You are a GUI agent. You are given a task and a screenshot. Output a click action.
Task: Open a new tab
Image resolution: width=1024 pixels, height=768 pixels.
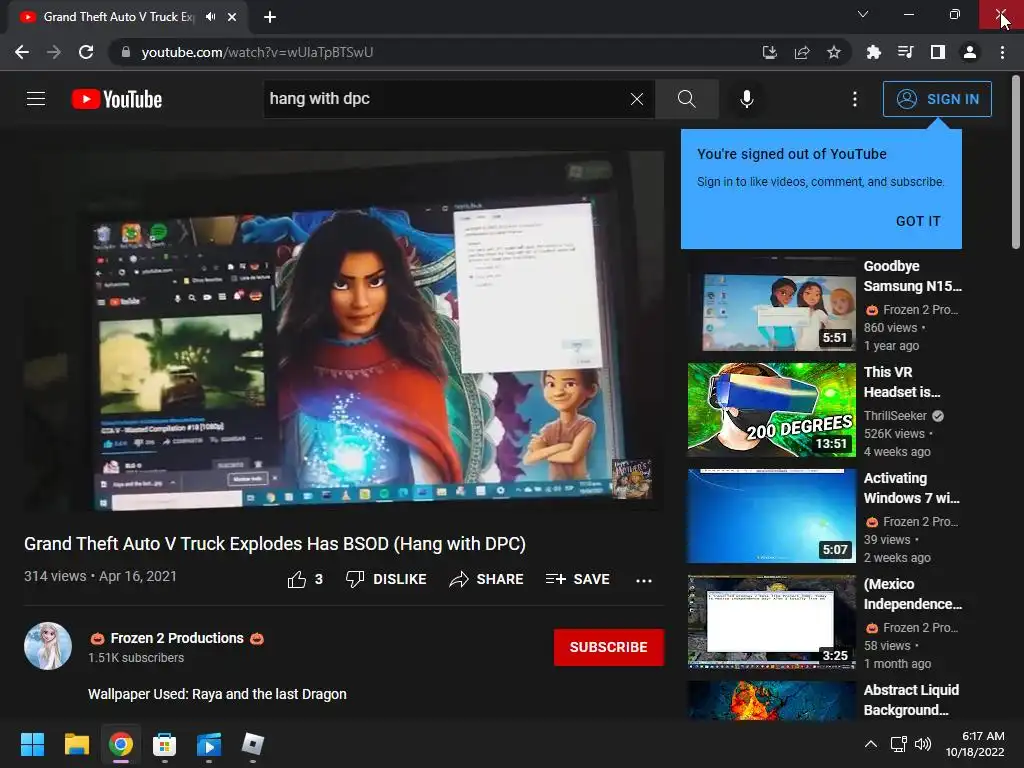pyautogui.click(x=270, y=17)
